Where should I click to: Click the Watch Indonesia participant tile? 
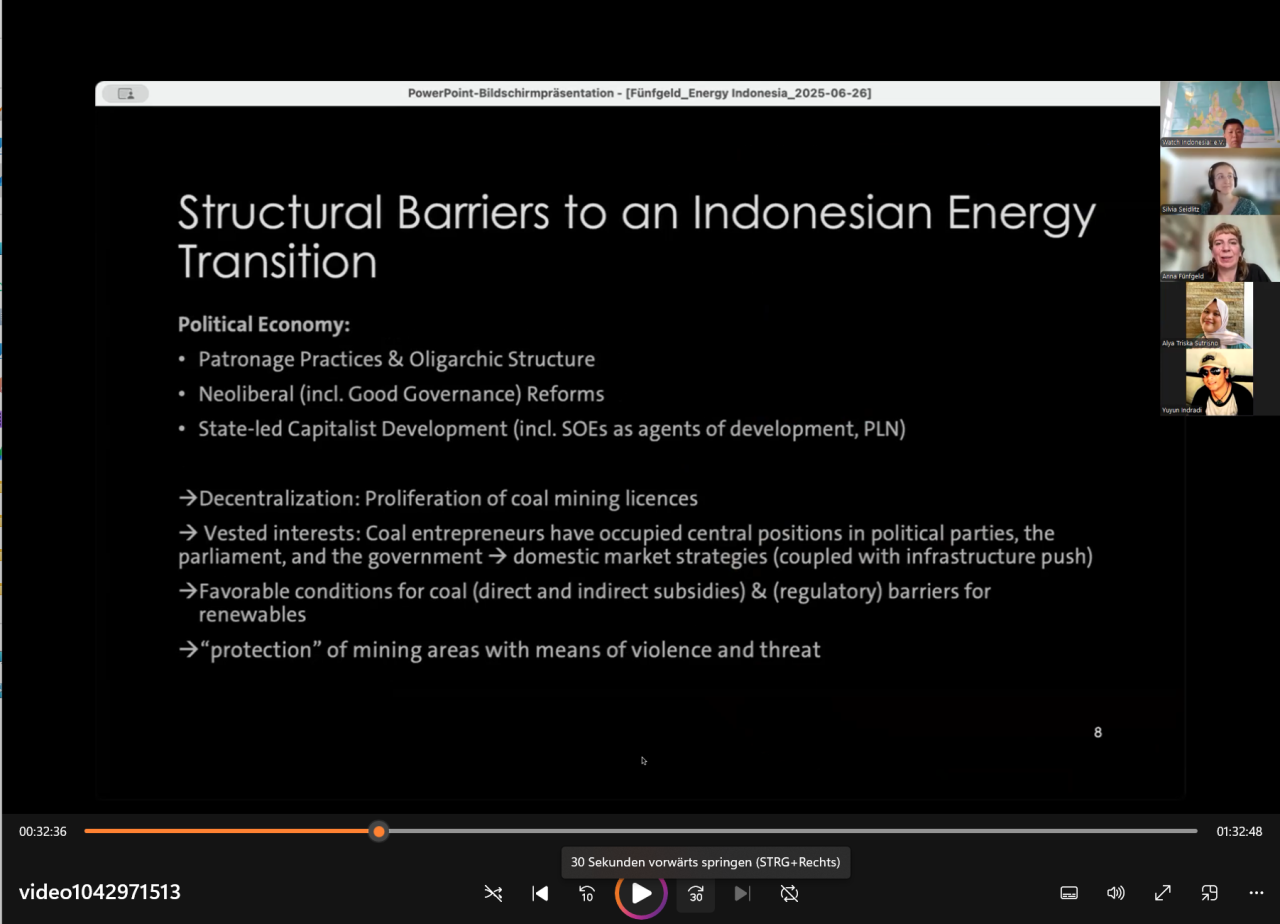point(1219,115)
